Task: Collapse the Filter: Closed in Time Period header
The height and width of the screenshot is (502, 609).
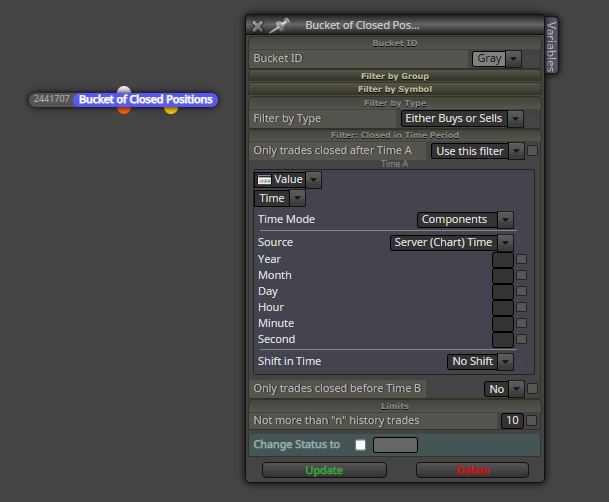Action: 395,135
